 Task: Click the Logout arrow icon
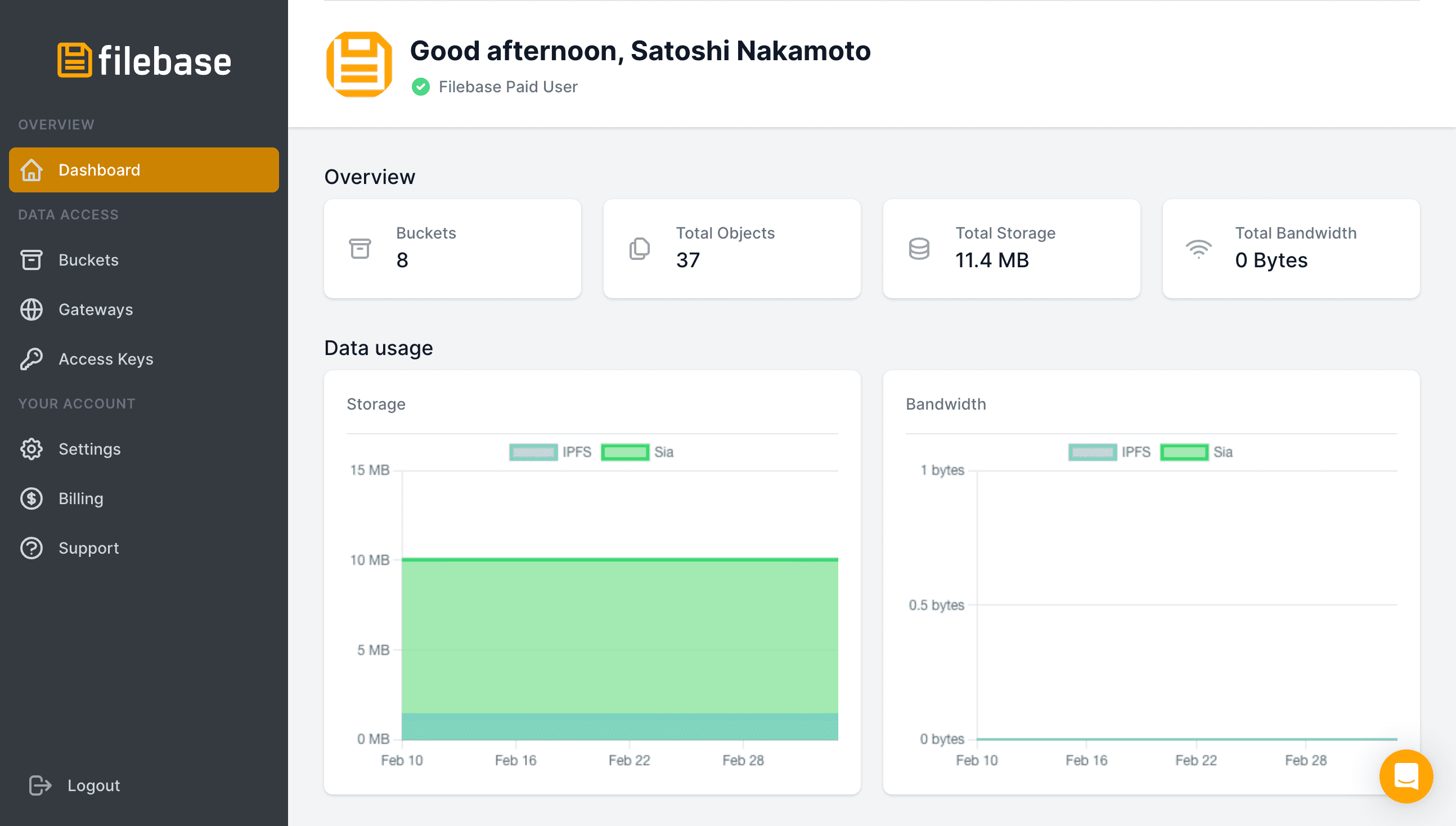41,785
